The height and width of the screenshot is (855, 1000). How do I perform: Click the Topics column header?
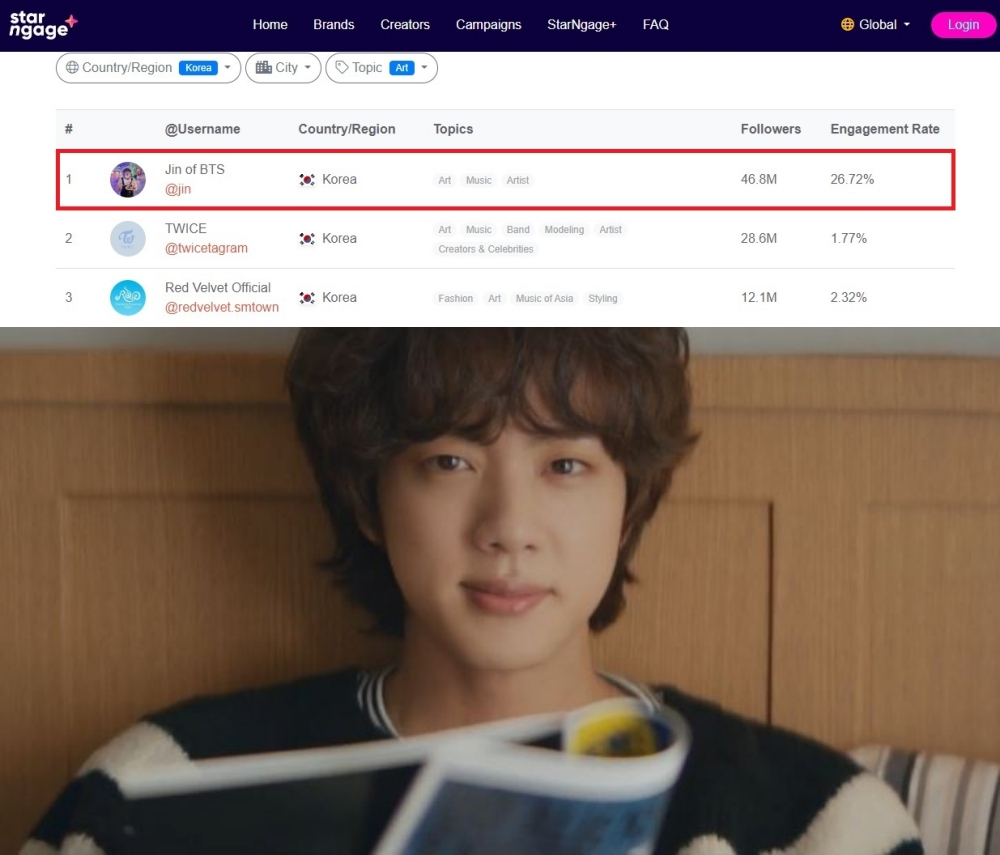point(453,129)
